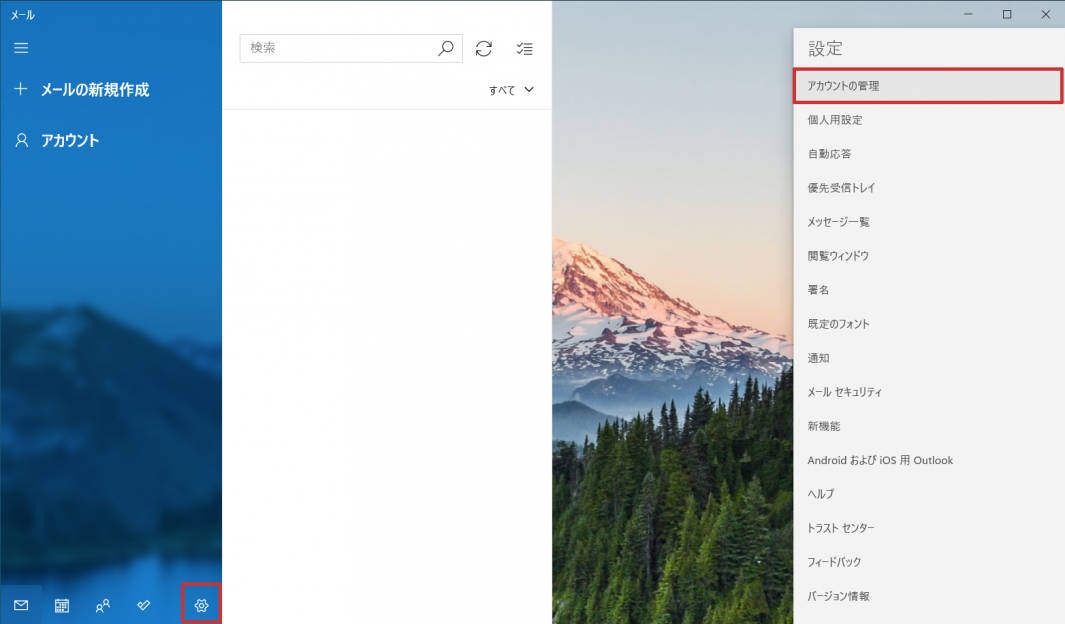Open the hamburger navigation menu
Viewport: 1065px width, 624px height.
tap(21, 48)
